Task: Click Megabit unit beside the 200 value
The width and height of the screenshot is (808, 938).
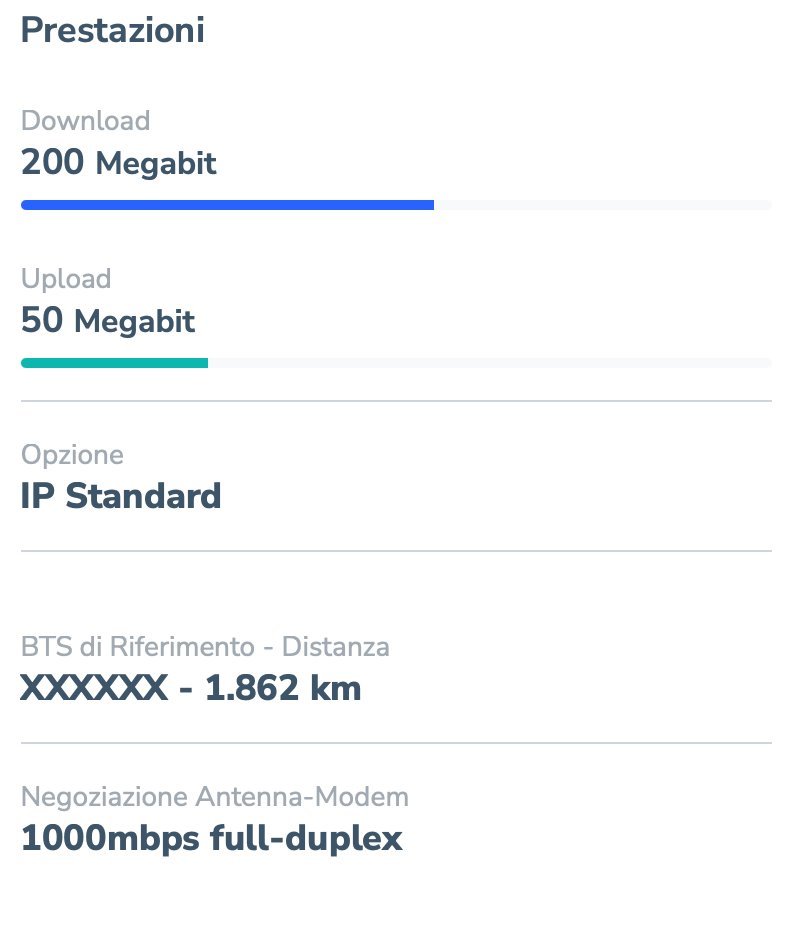Action: pos(156,163)
